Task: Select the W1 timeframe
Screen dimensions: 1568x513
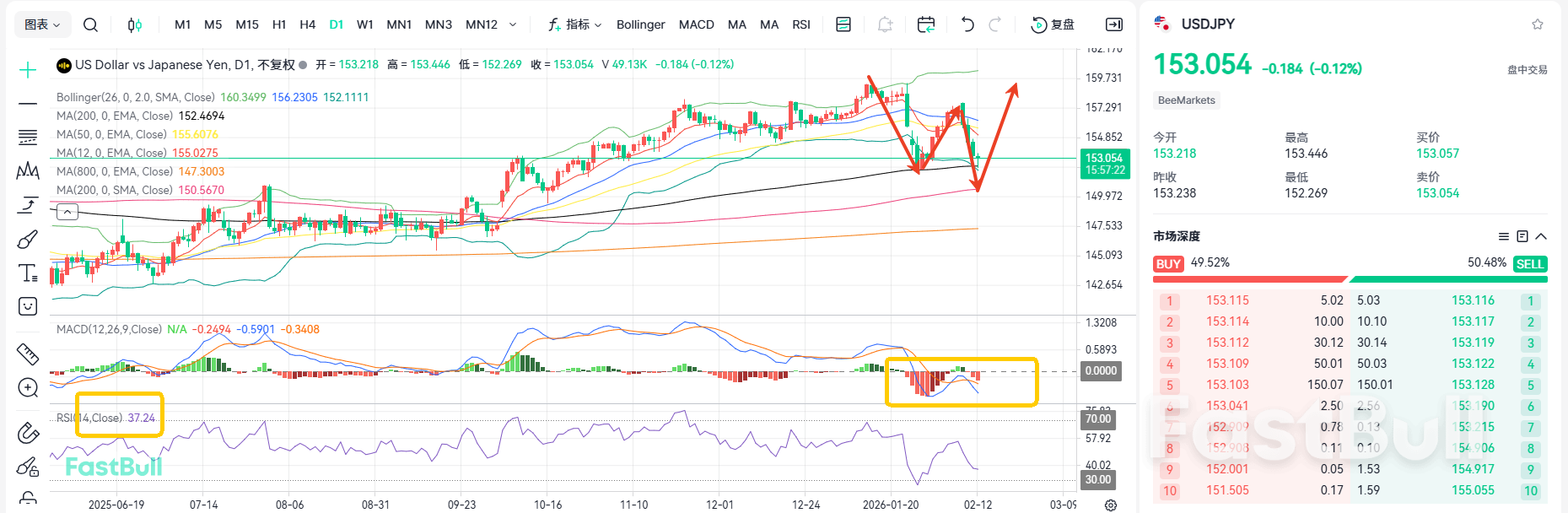Action: [x=364, y=24]
